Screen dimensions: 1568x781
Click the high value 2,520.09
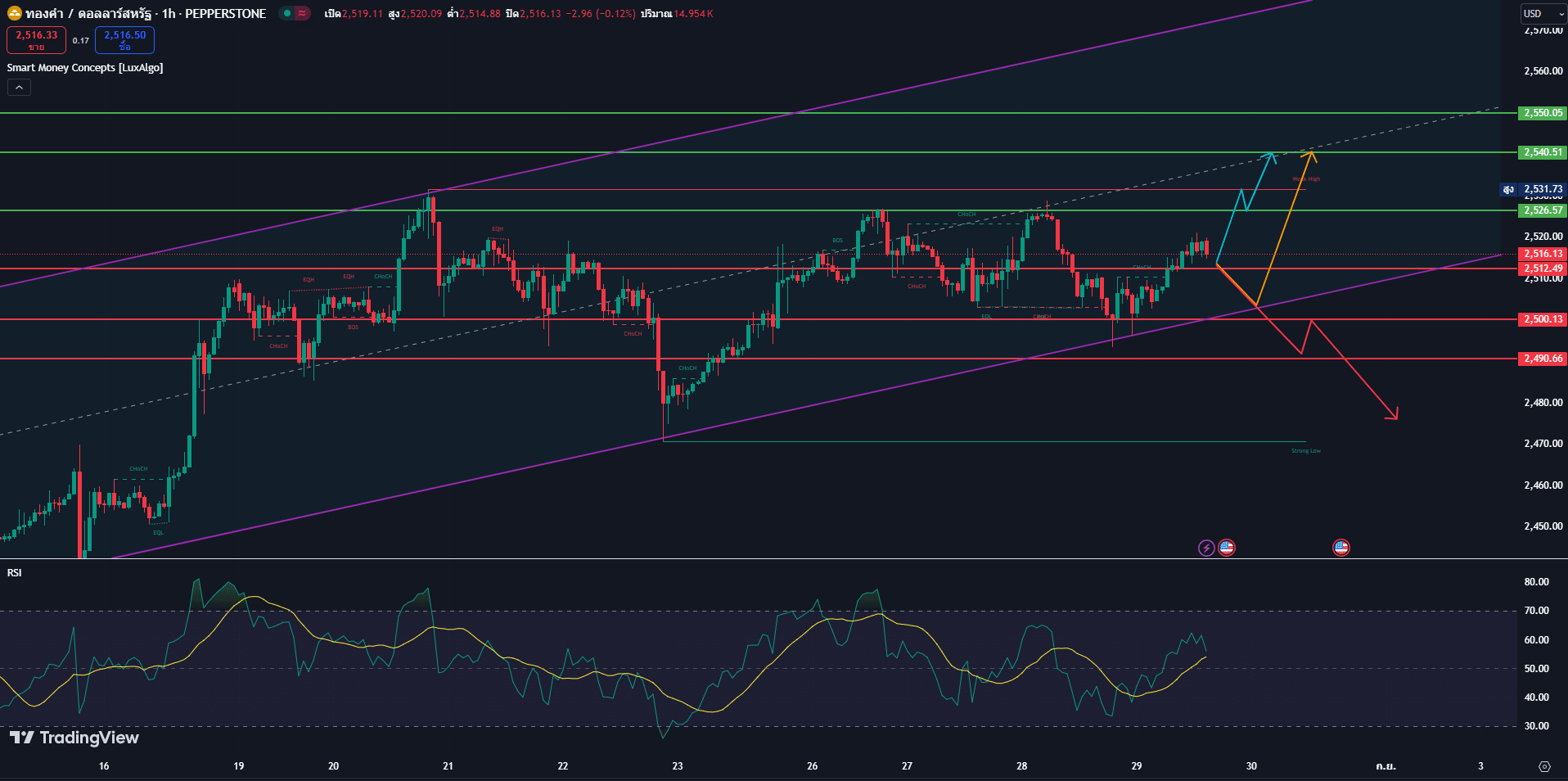tap(421, 14)
